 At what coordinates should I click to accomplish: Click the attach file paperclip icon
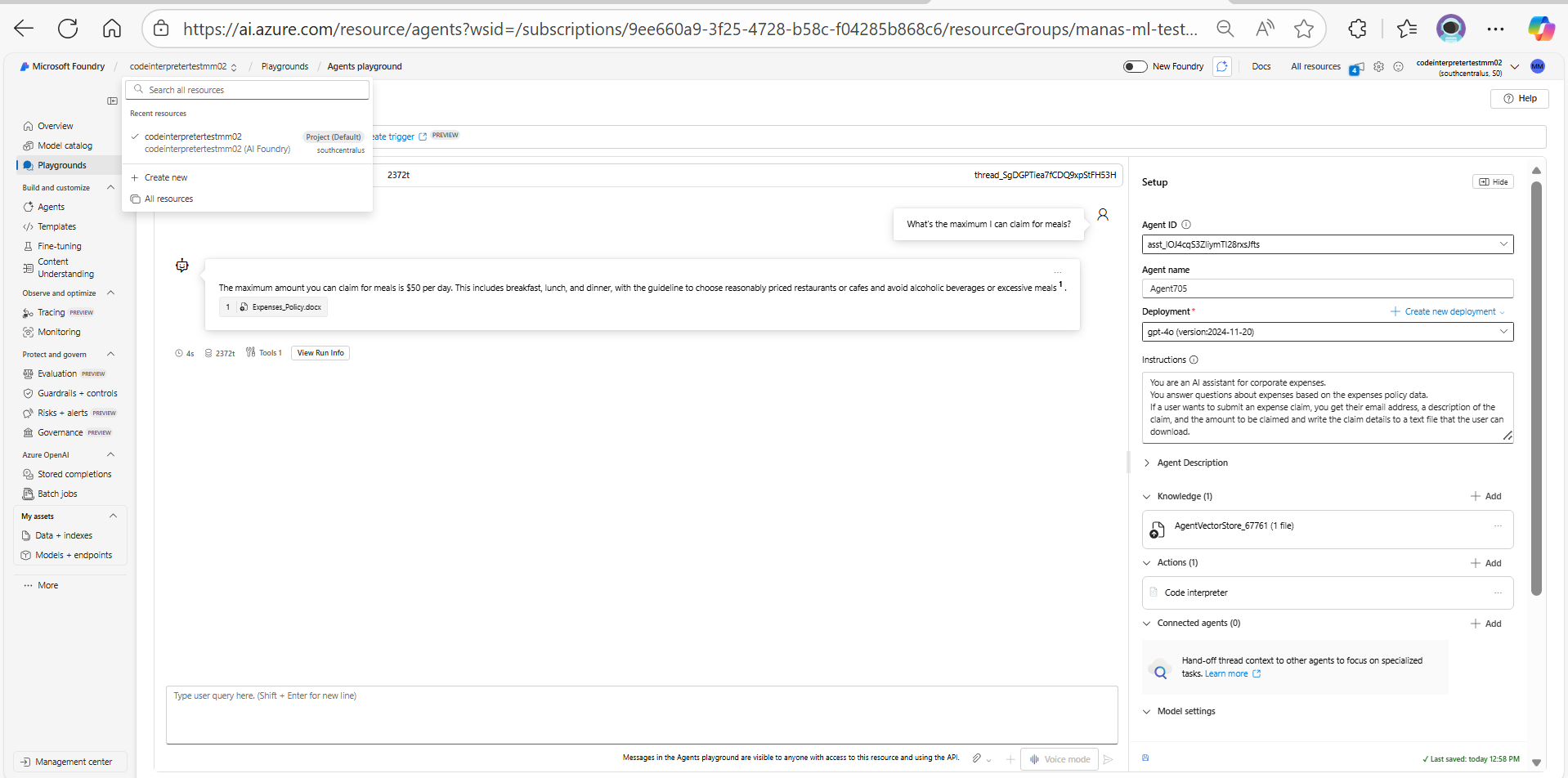pos(977,758)
